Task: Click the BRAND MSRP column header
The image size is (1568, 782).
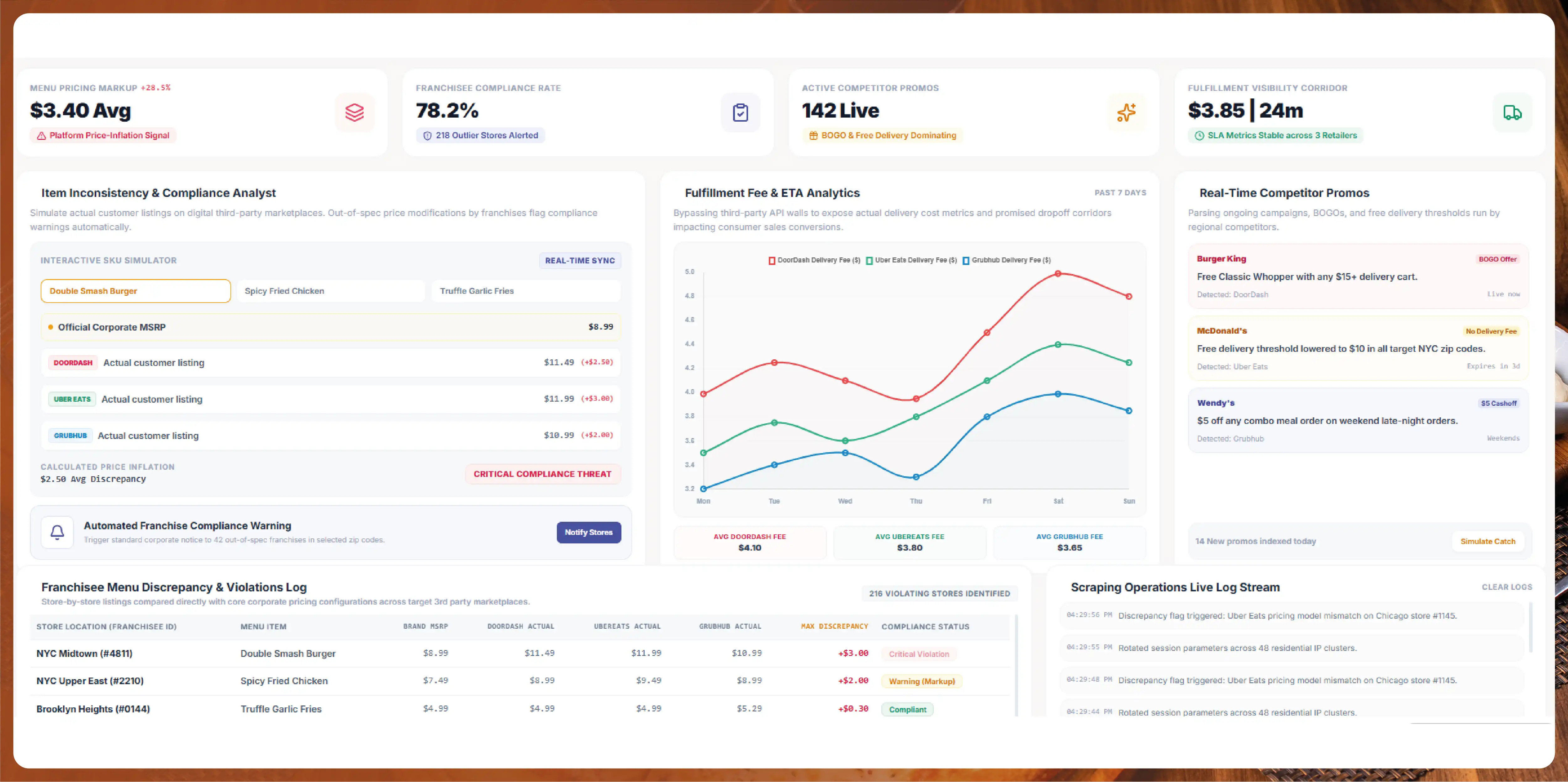Action: coord(425,627)
